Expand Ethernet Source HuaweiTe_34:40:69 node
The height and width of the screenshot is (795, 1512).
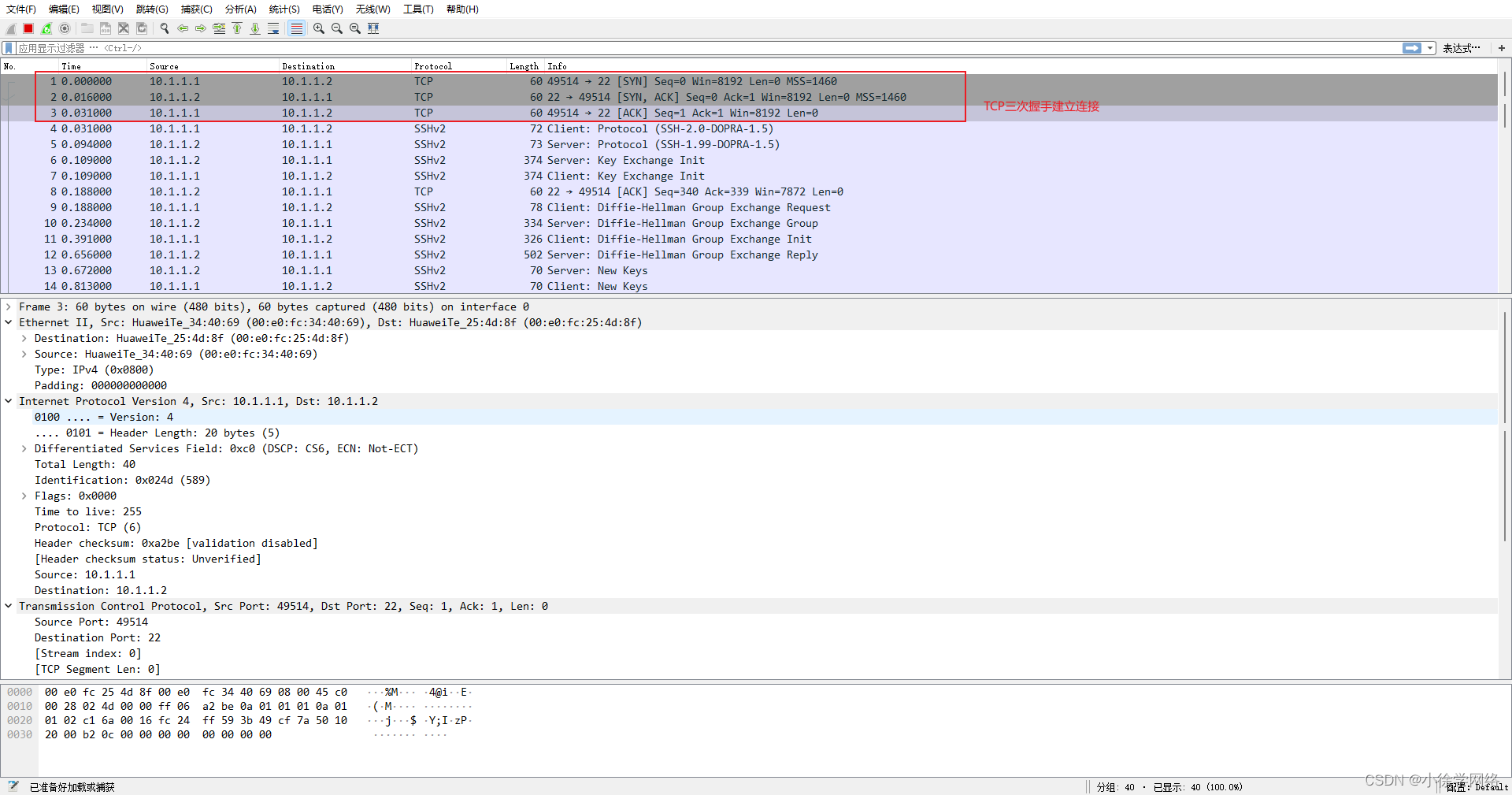(24, 354)
